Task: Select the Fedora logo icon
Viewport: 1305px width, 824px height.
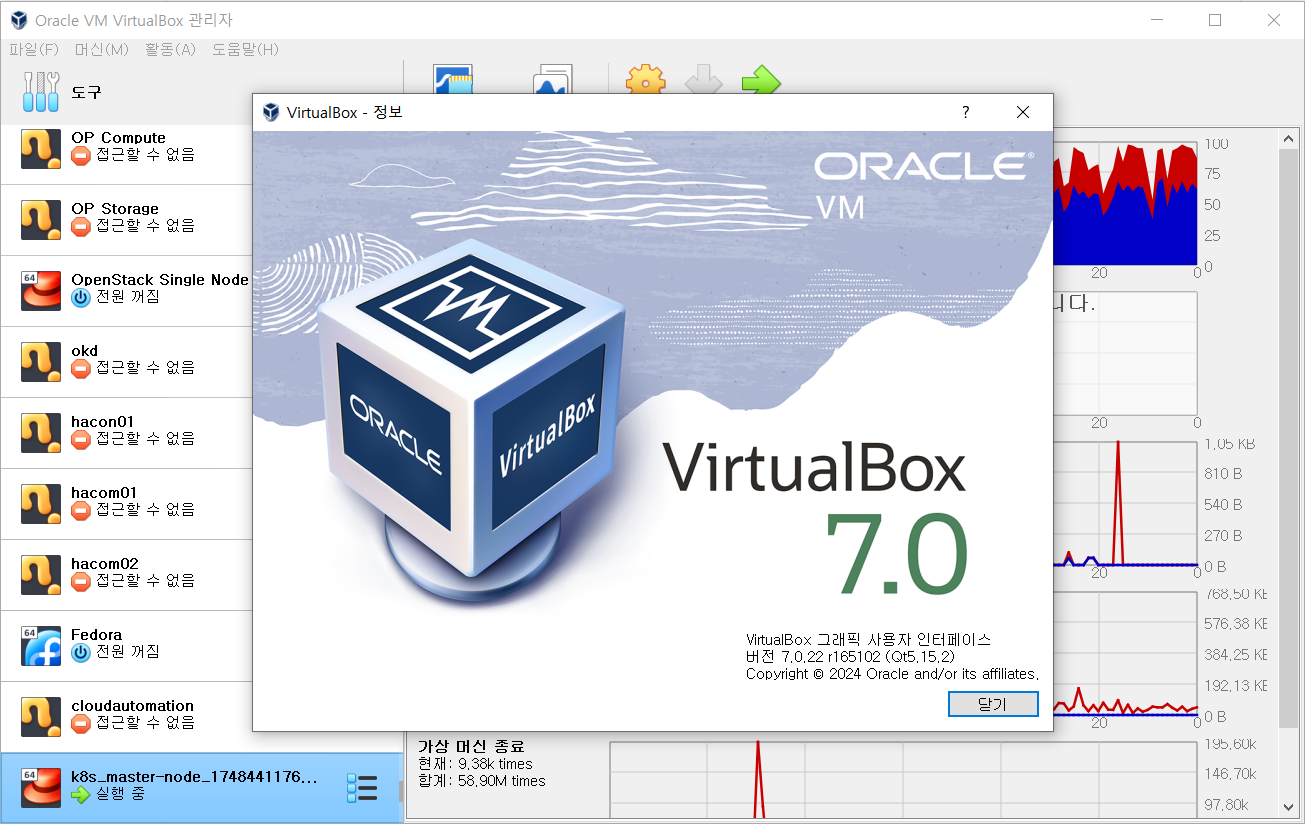Action: coord(41,644)
